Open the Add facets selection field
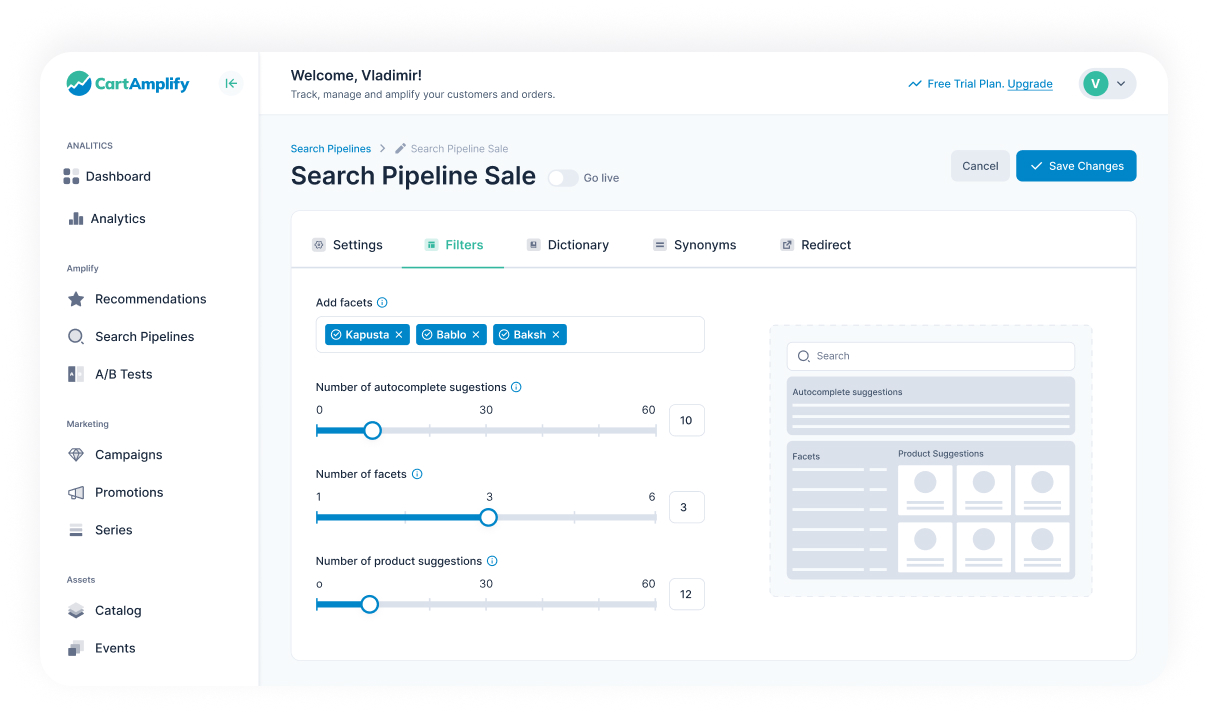This screenshot has height=714, width=1208. click(634, 335)
